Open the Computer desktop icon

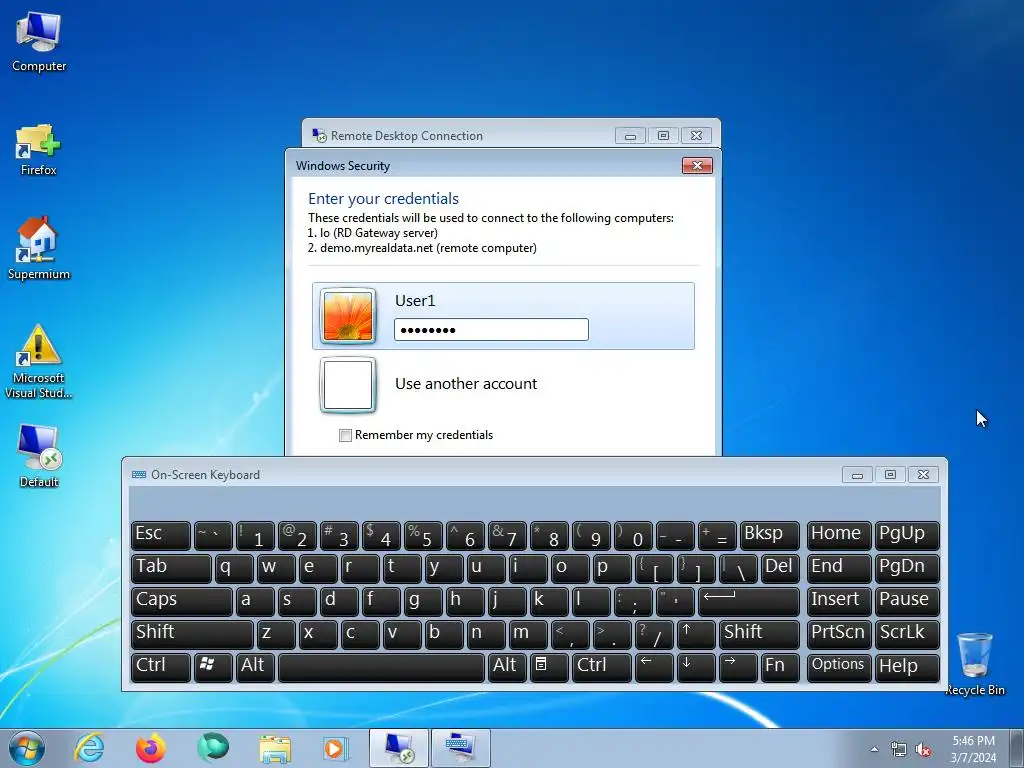coord(39,41)
